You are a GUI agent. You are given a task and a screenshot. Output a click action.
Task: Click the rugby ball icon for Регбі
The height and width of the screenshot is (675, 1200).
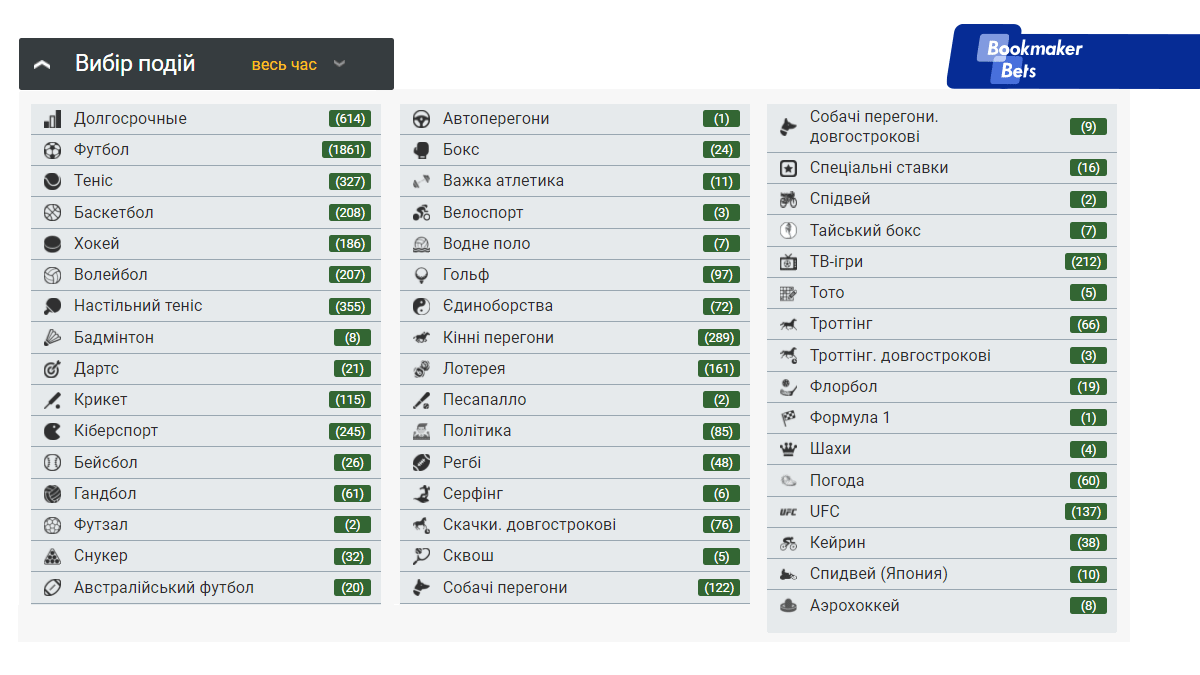click(422, 463)
